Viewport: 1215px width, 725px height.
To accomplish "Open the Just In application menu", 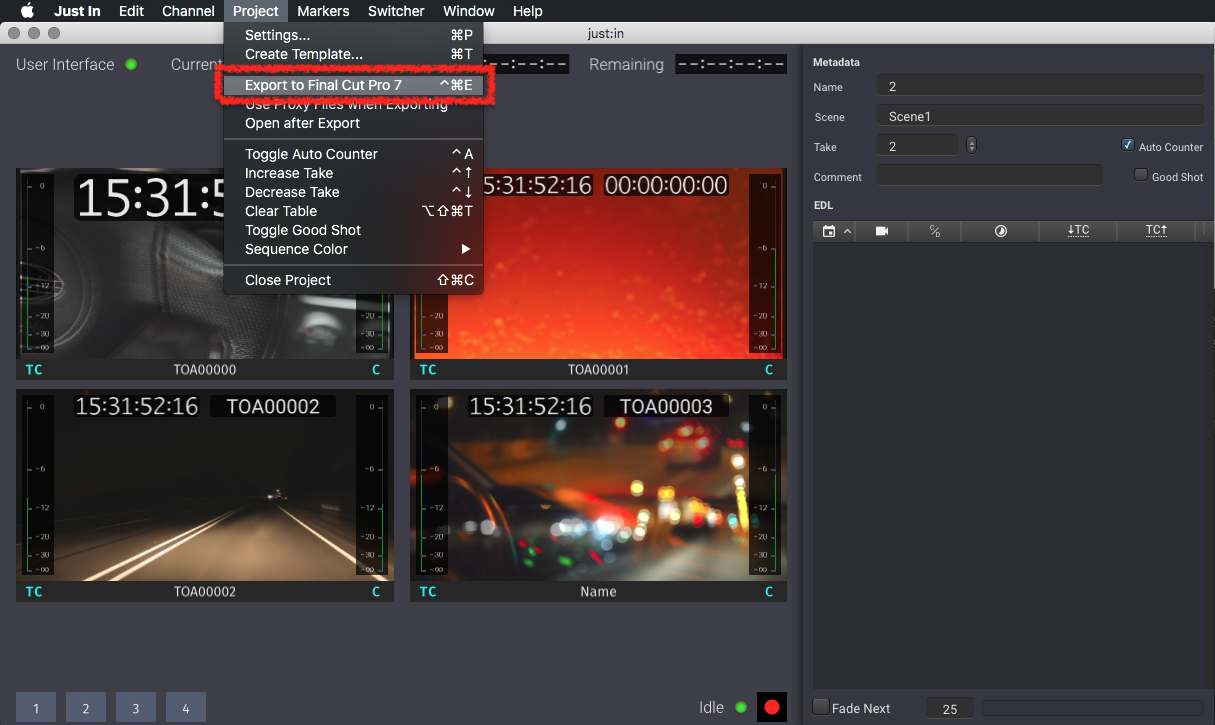I will click(77, 11).
